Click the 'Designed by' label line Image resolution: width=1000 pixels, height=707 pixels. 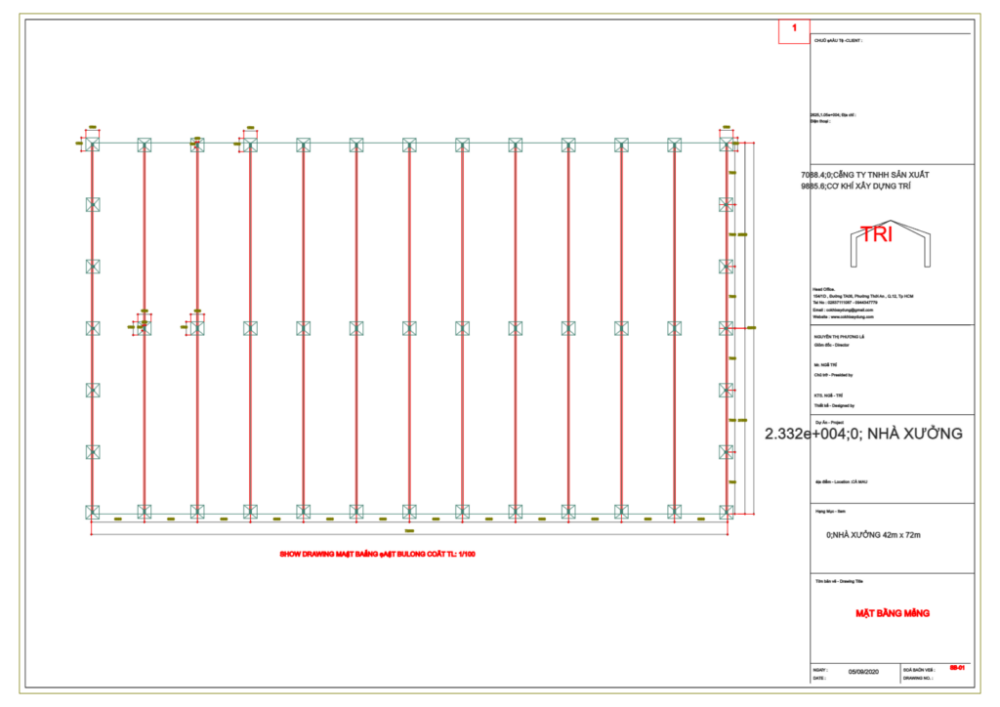834,405
